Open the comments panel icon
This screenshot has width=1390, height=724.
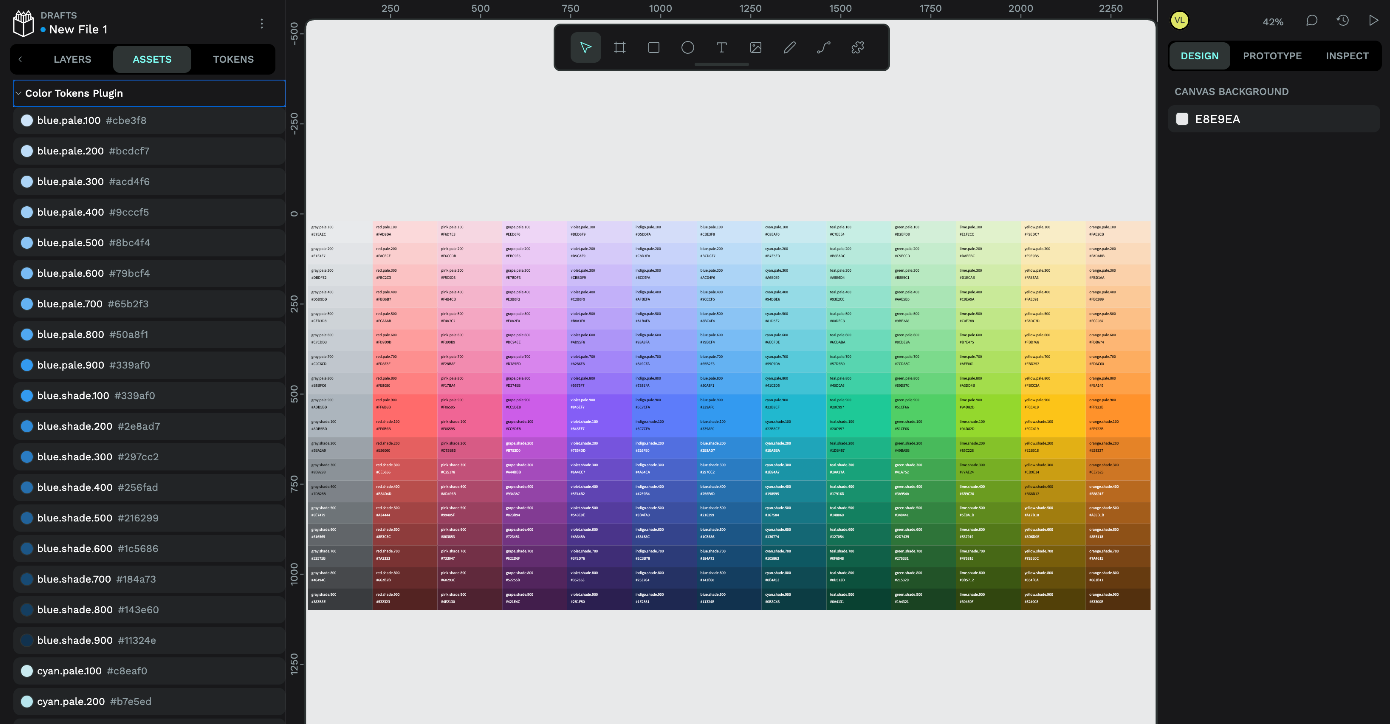1312,20
